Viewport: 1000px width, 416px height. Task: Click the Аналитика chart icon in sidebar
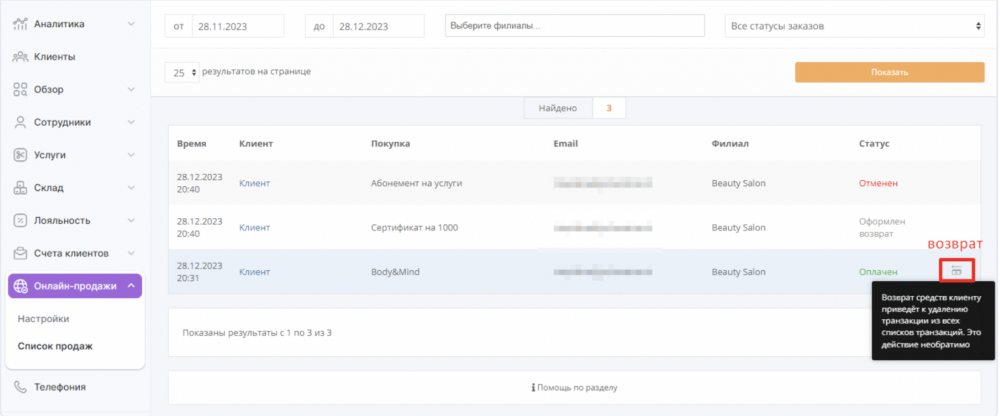pyautogui.click(x=20, y=24)
